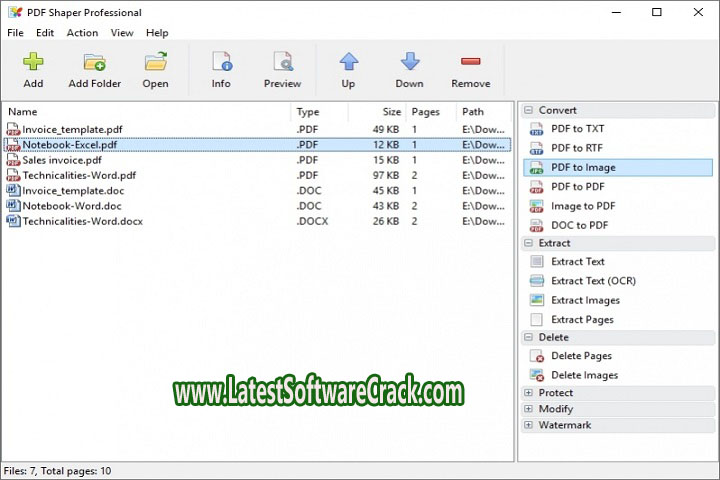Click Delete Pages in the Delete section
Screen dimensions: 720x480
point(581,356)
